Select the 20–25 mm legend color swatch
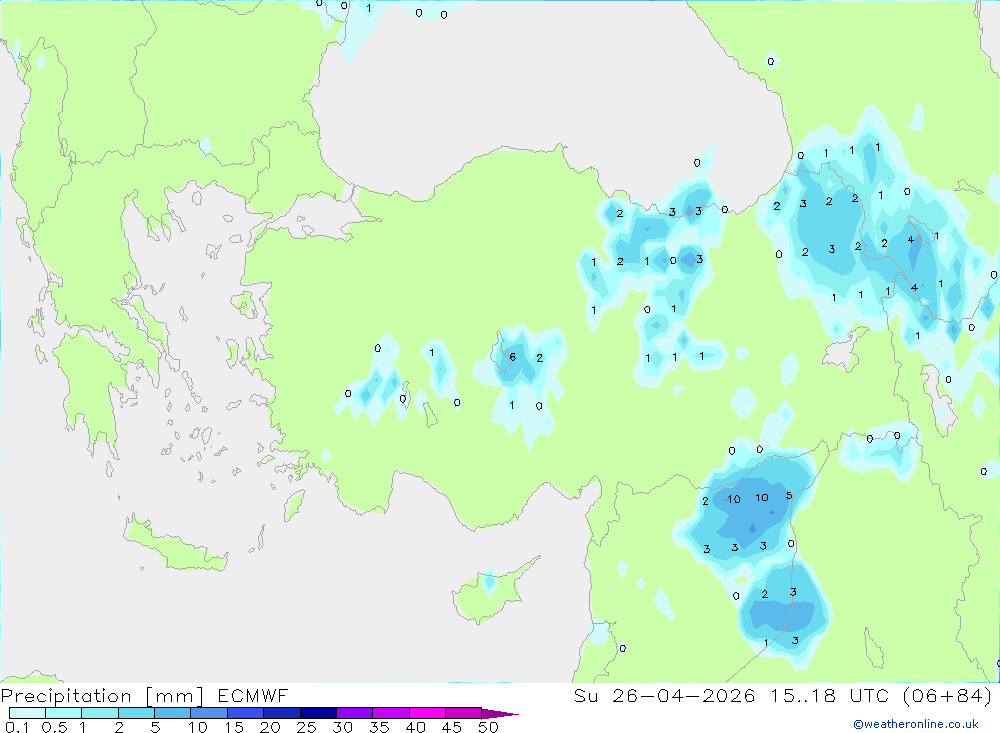The image size is (1000, 733). click(x=282, y=713)
